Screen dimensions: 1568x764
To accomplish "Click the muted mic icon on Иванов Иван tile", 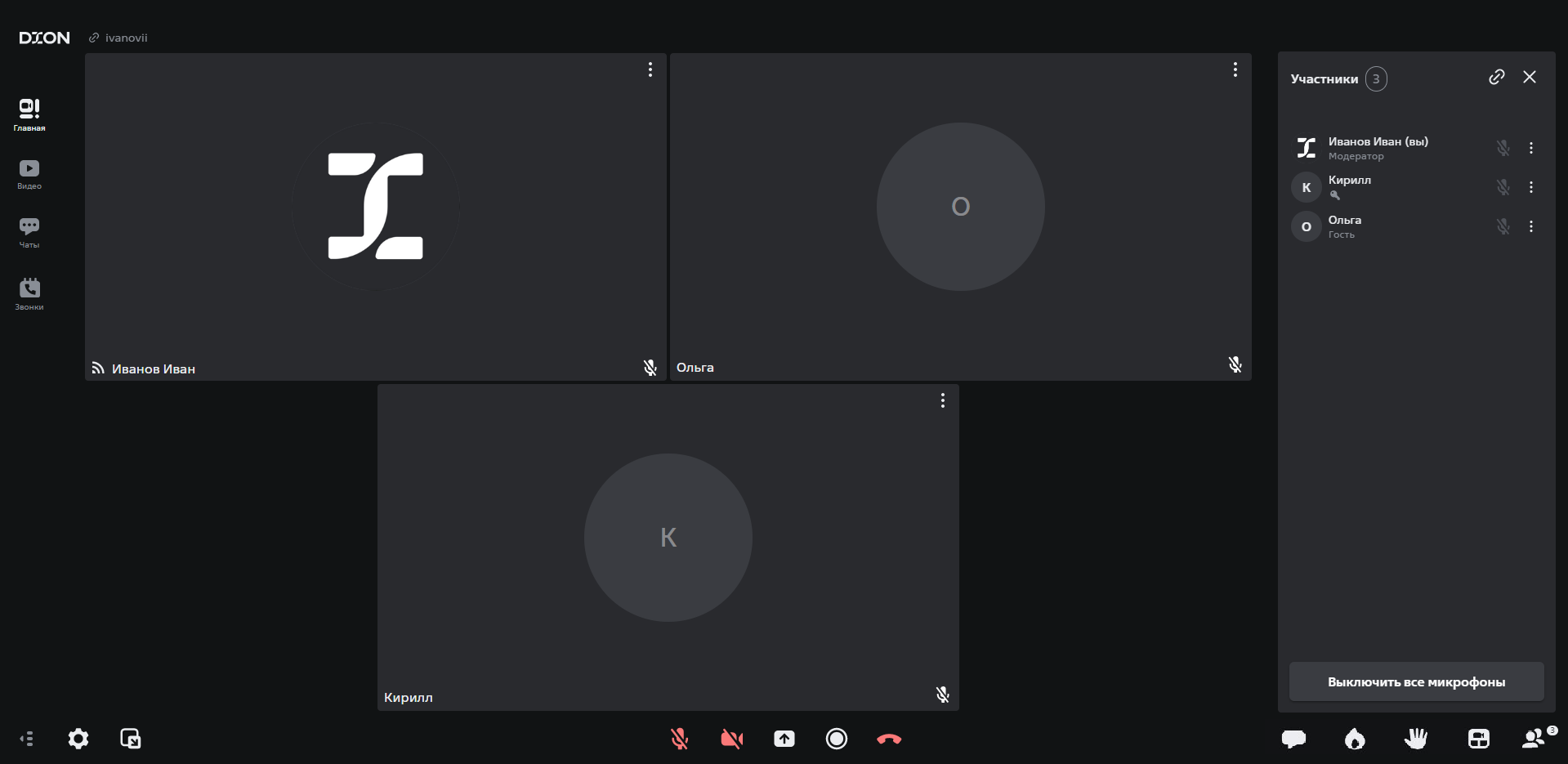I will click(650, 368).
